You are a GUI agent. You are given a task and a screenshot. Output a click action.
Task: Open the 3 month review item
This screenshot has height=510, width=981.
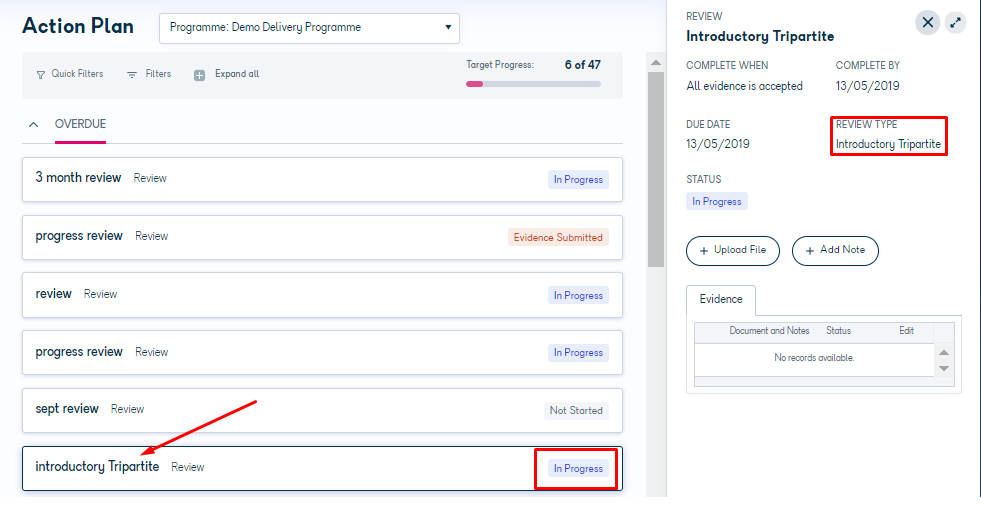coord(322,180)
